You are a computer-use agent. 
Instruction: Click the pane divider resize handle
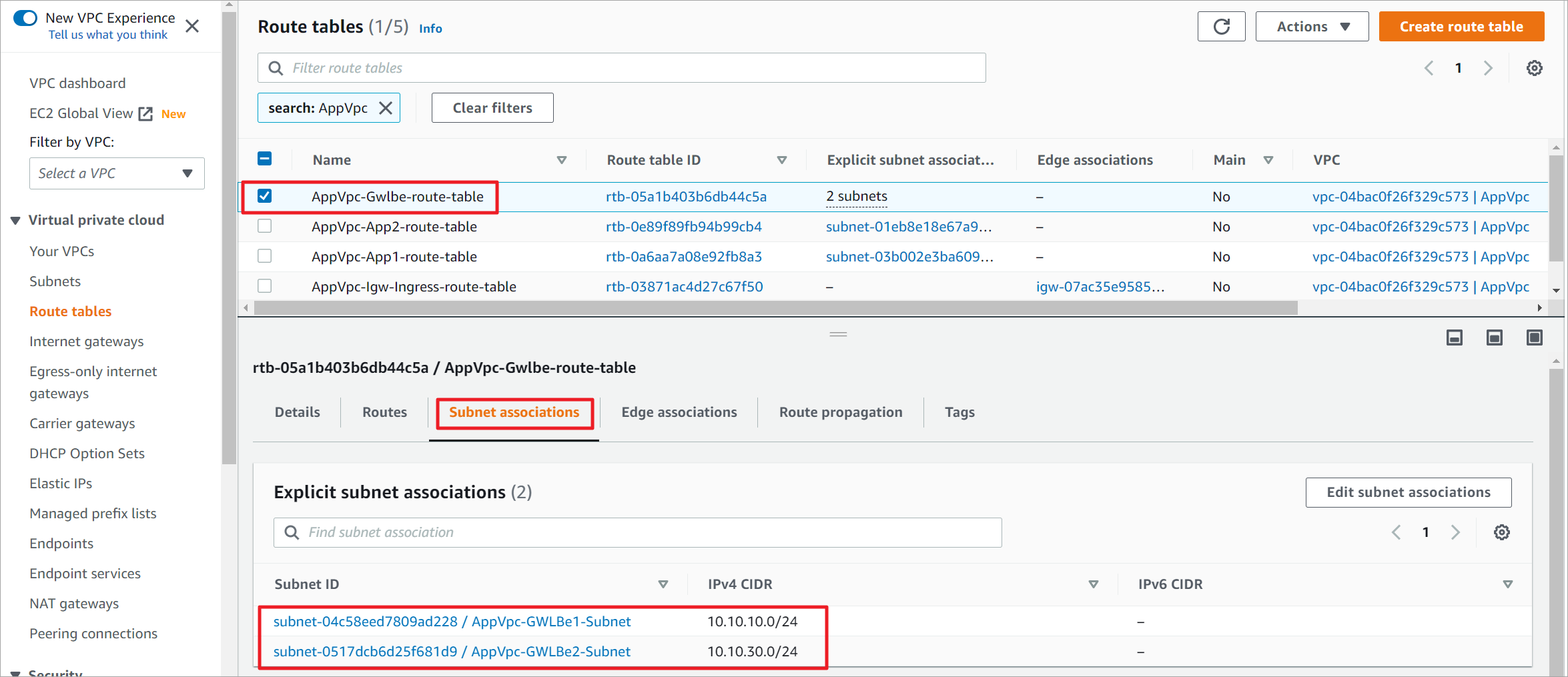pos(838,334)
